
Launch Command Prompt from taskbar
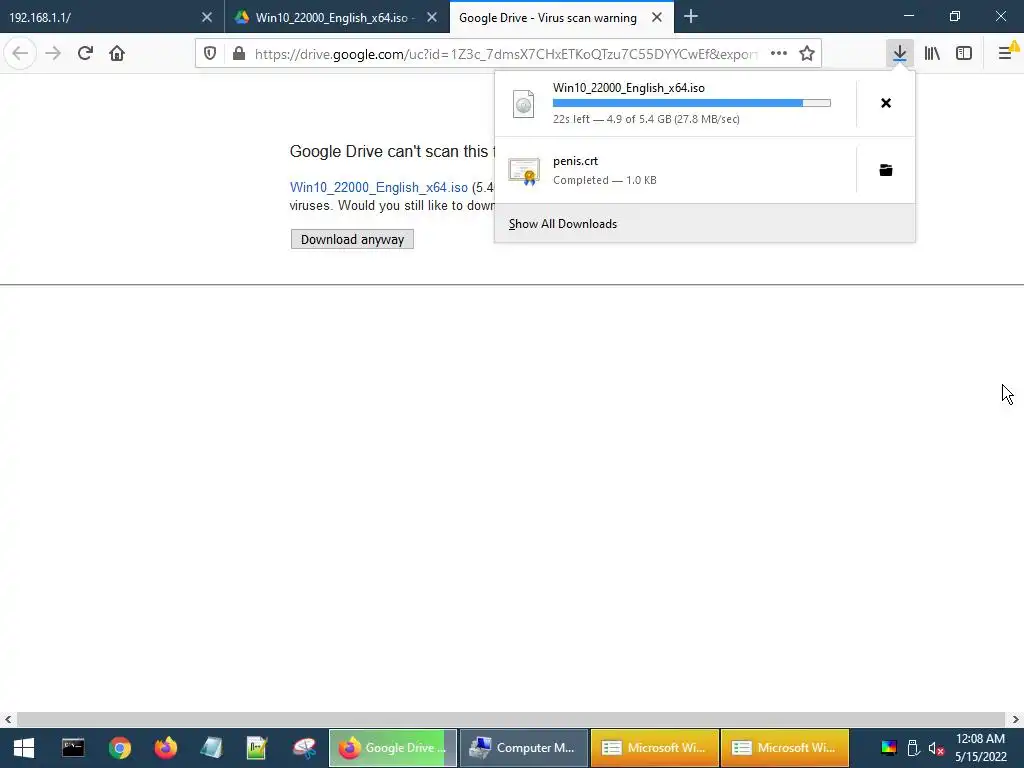[72, 748]
